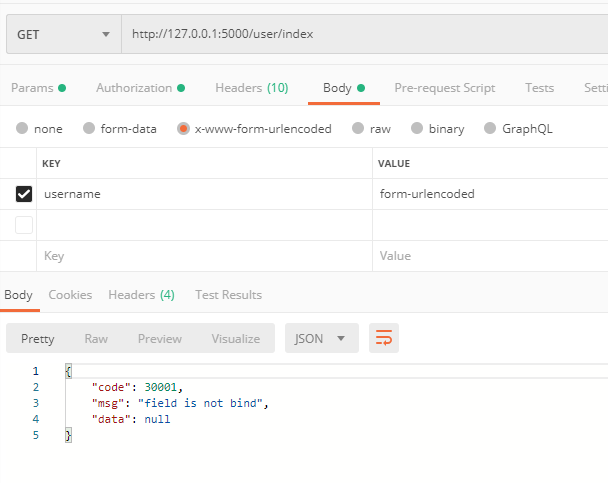Click the request URL field

pos(360,34)
